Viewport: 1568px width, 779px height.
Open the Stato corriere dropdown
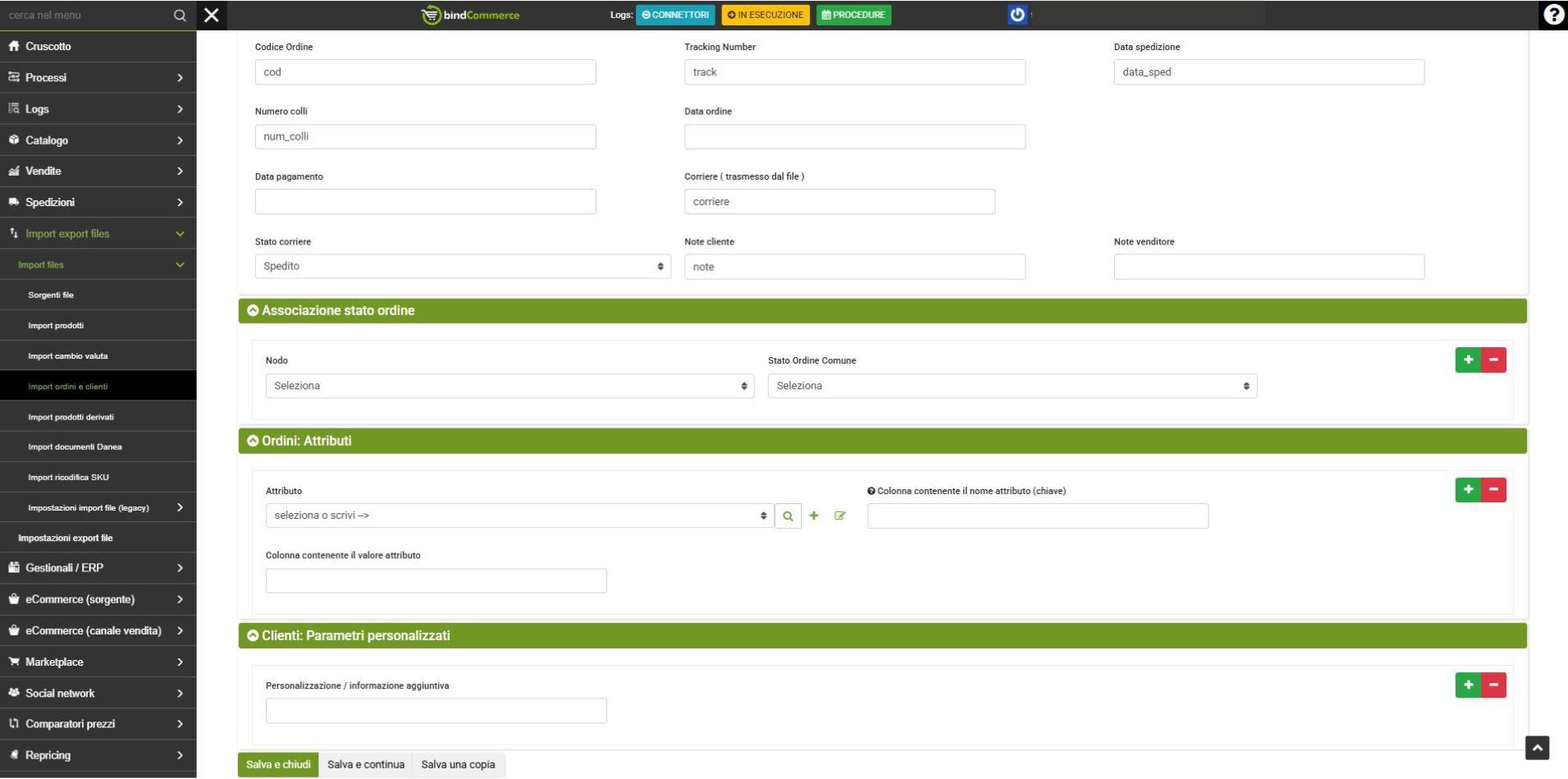462,267
